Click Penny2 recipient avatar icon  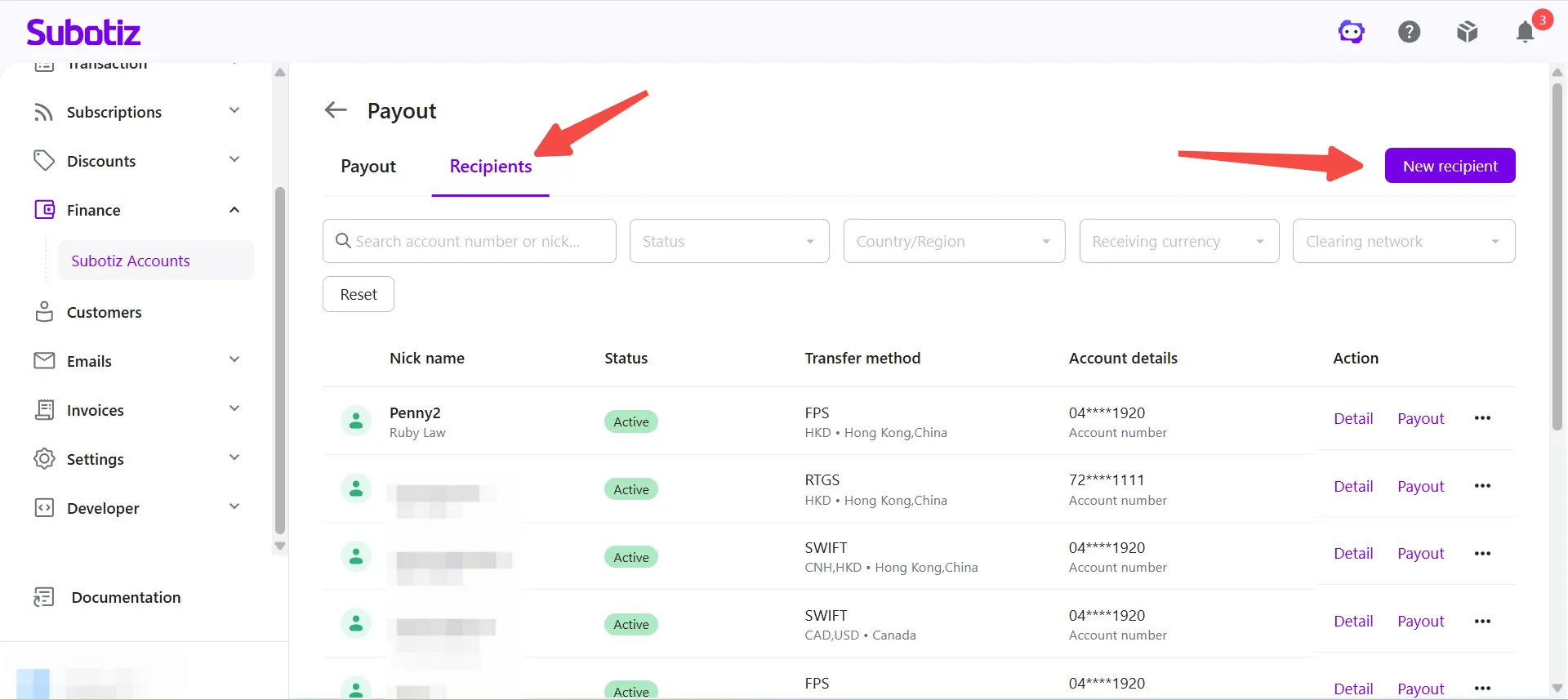[x=356, y=421]
